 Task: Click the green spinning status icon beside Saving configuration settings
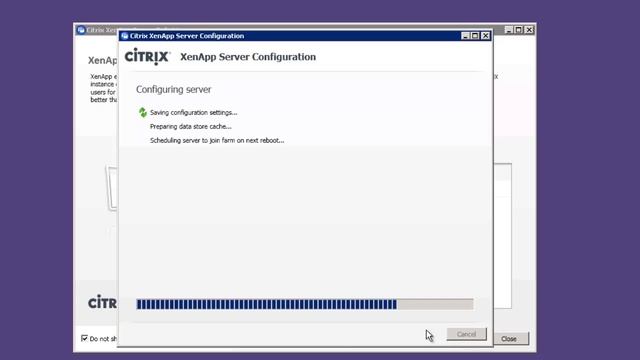(142, 112)
